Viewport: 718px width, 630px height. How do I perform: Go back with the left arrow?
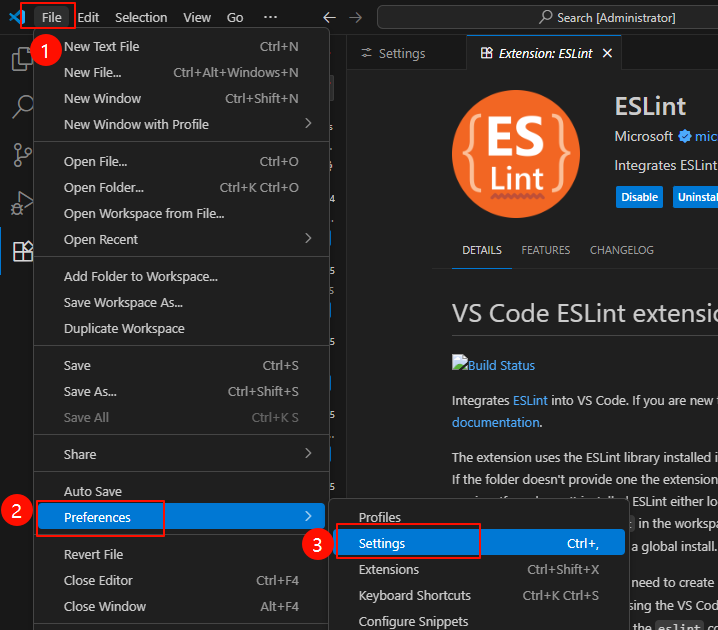coord(329,18)
